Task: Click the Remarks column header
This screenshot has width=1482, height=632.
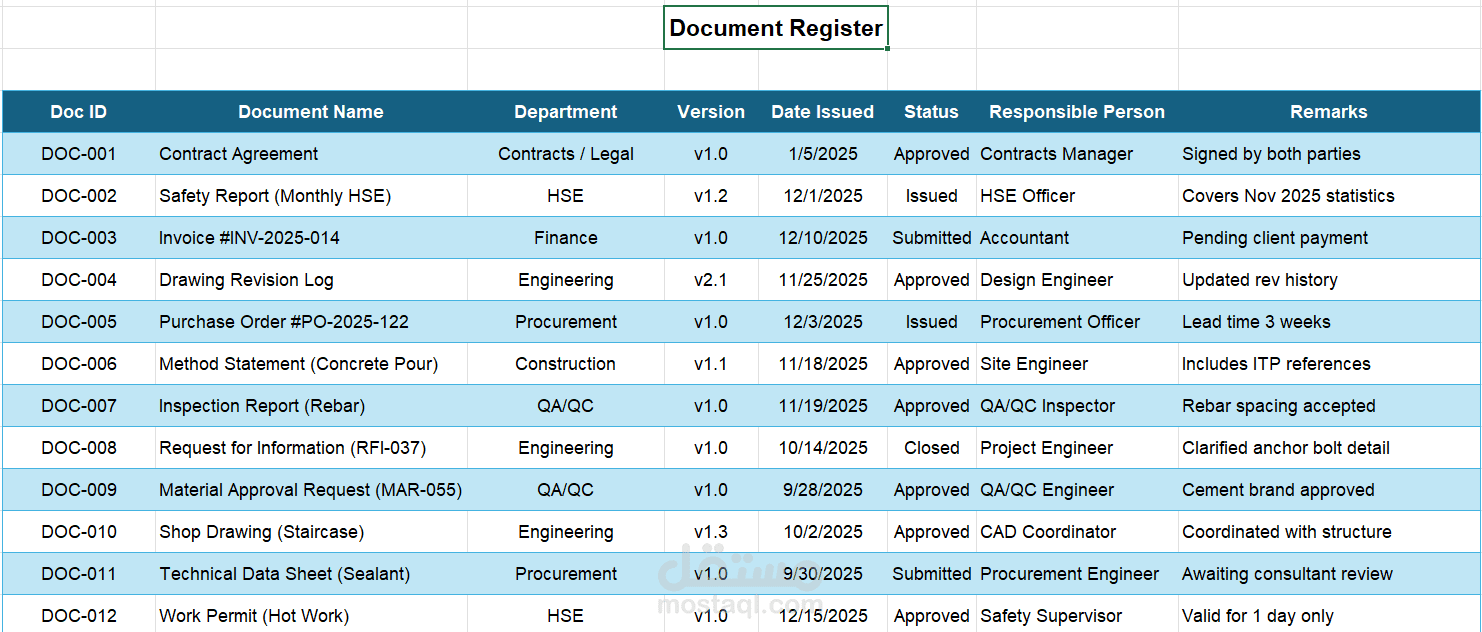Action: [x=1329, y=112]
